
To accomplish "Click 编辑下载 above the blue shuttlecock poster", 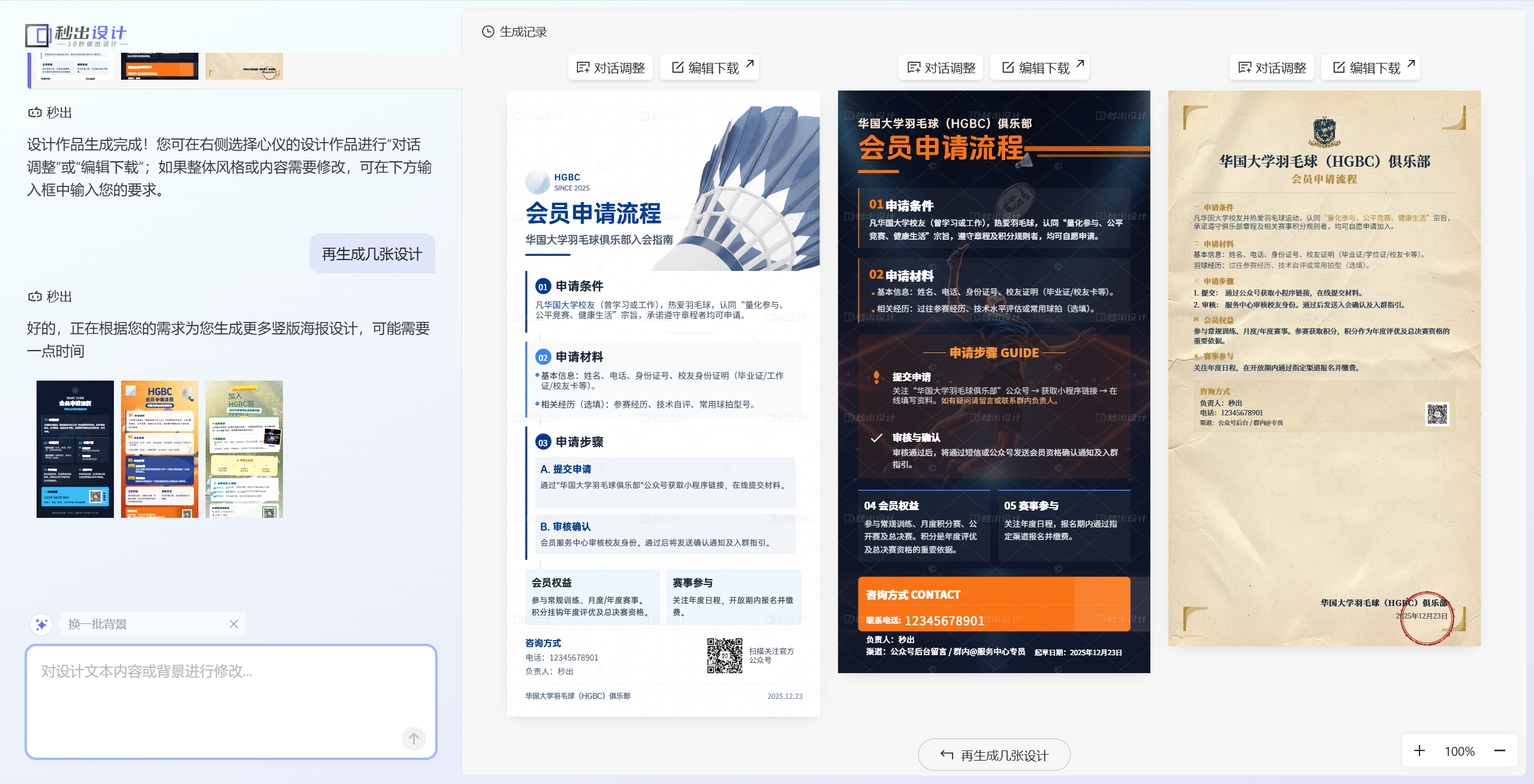I will (710, 68).
